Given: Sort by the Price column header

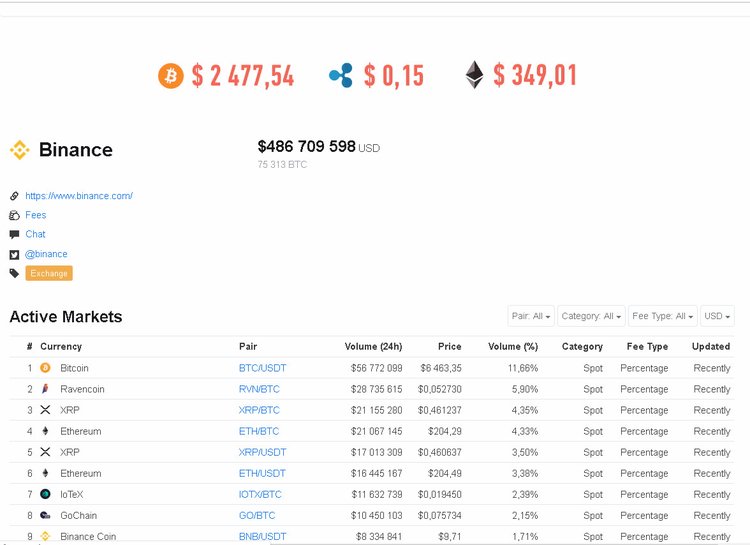Looking at the screenshot, I should pos(450,346).
